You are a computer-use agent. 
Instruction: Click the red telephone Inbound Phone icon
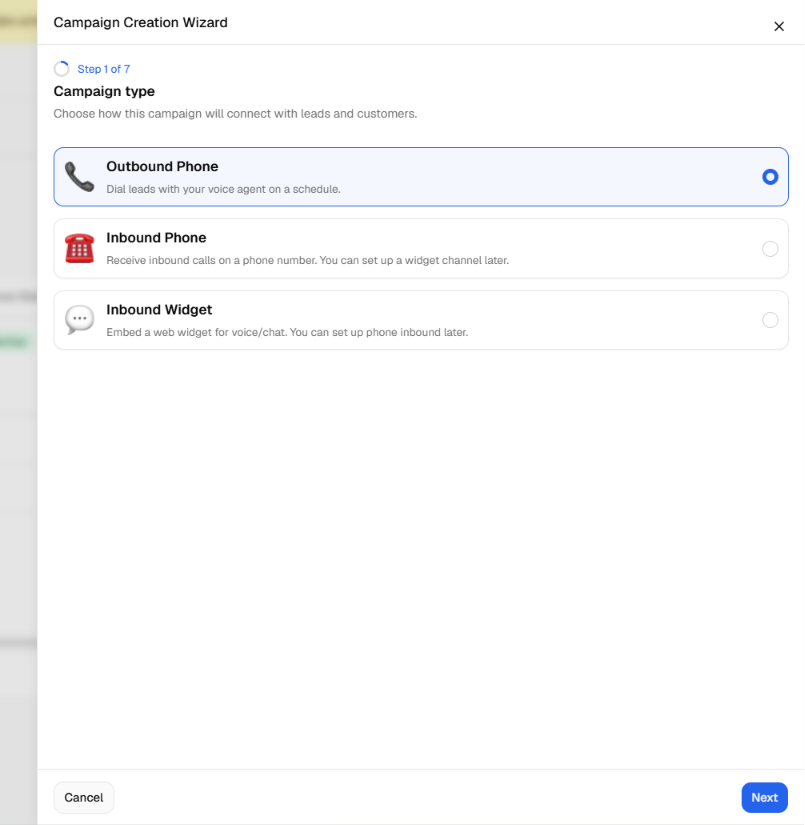[79, 248]
